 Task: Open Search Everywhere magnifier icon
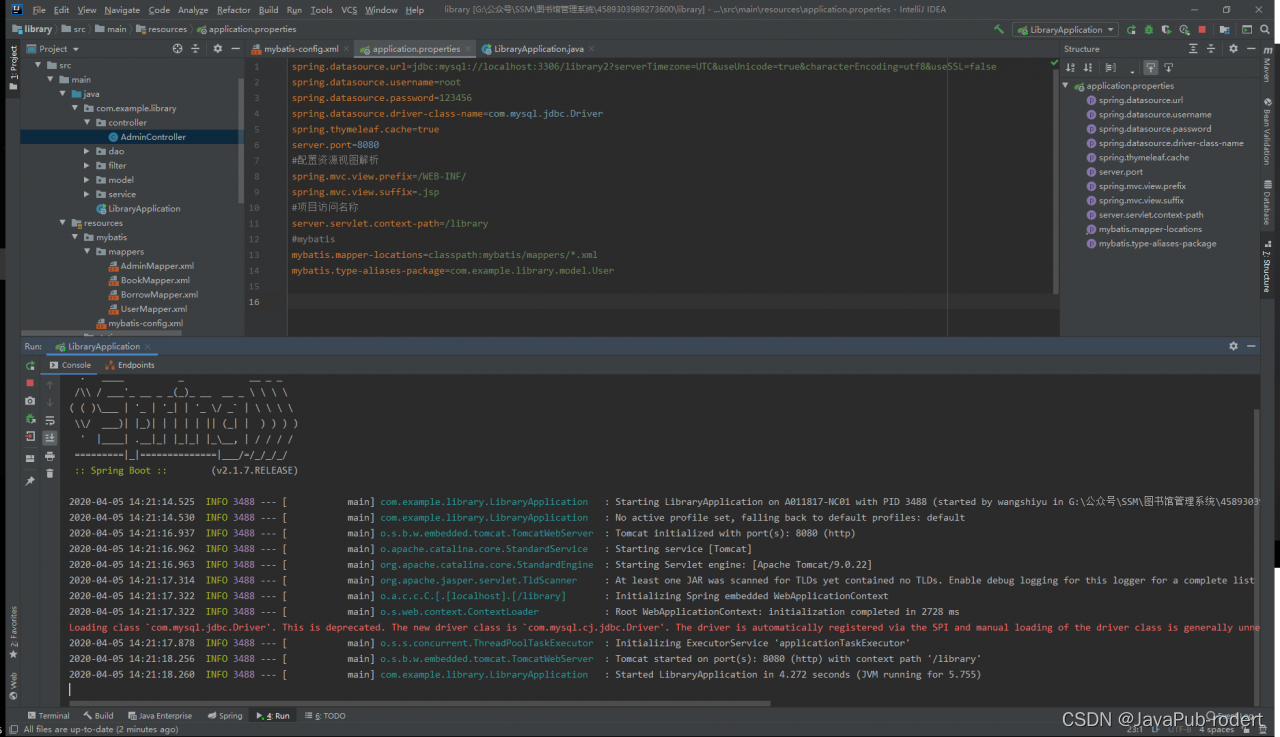tap(1265, 30)
